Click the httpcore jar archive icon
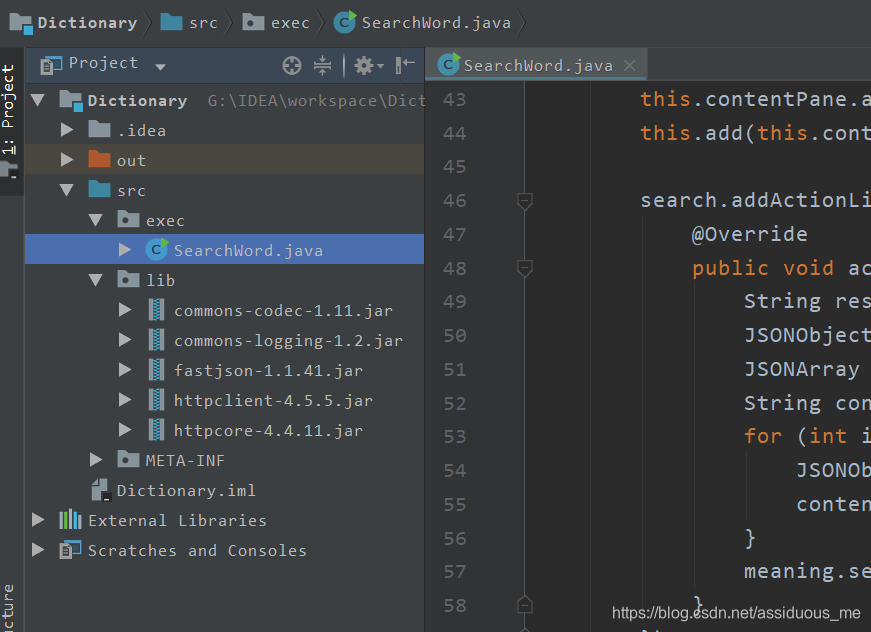871x632 pixels. tap(157, 430)
